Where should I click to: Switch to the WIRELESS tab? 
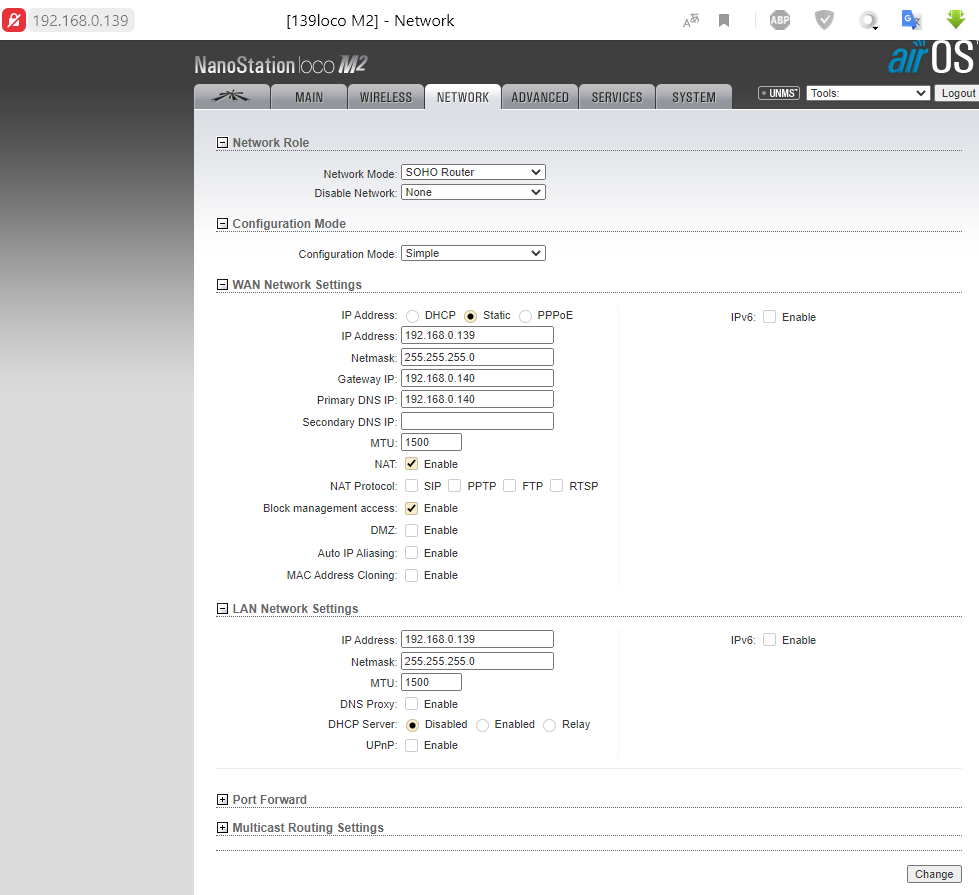pos(386,97)
